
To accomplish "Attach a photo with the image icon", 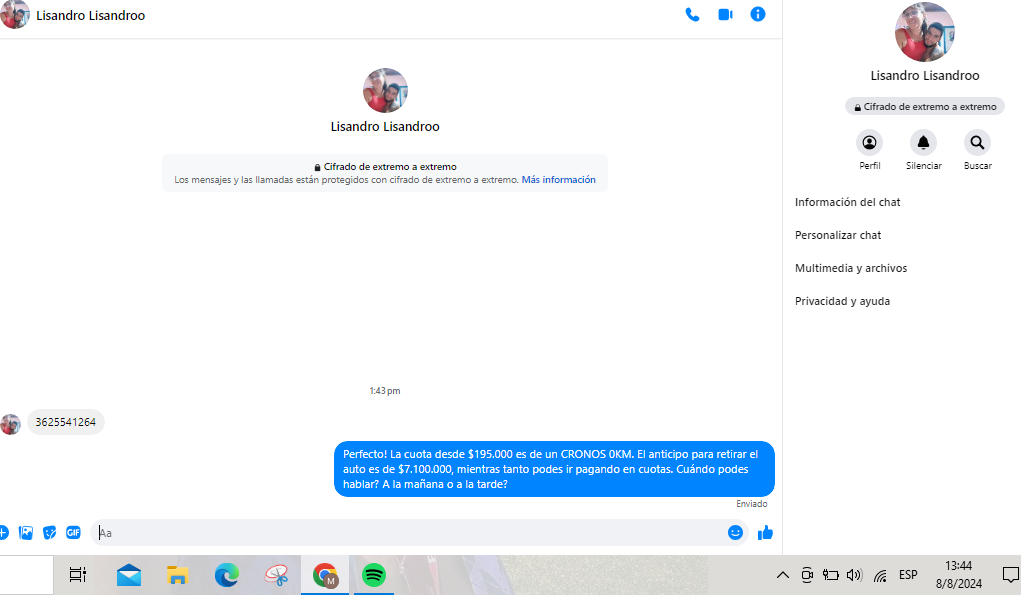I will [x=26, y=533].
